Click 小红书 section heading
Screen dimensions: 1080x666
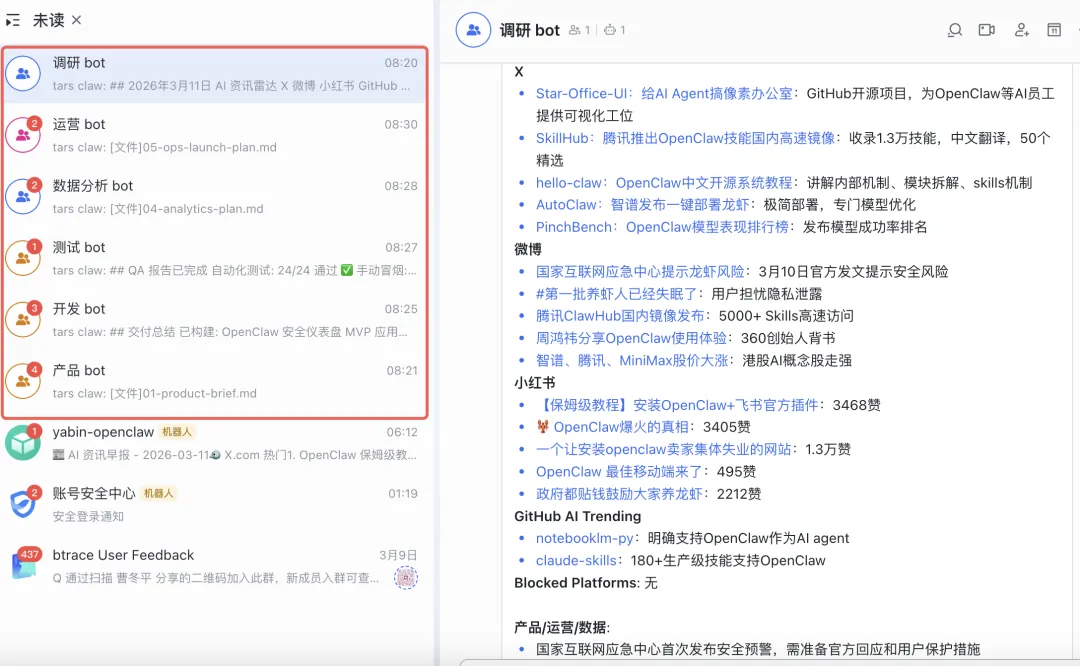tap(534, 383)
